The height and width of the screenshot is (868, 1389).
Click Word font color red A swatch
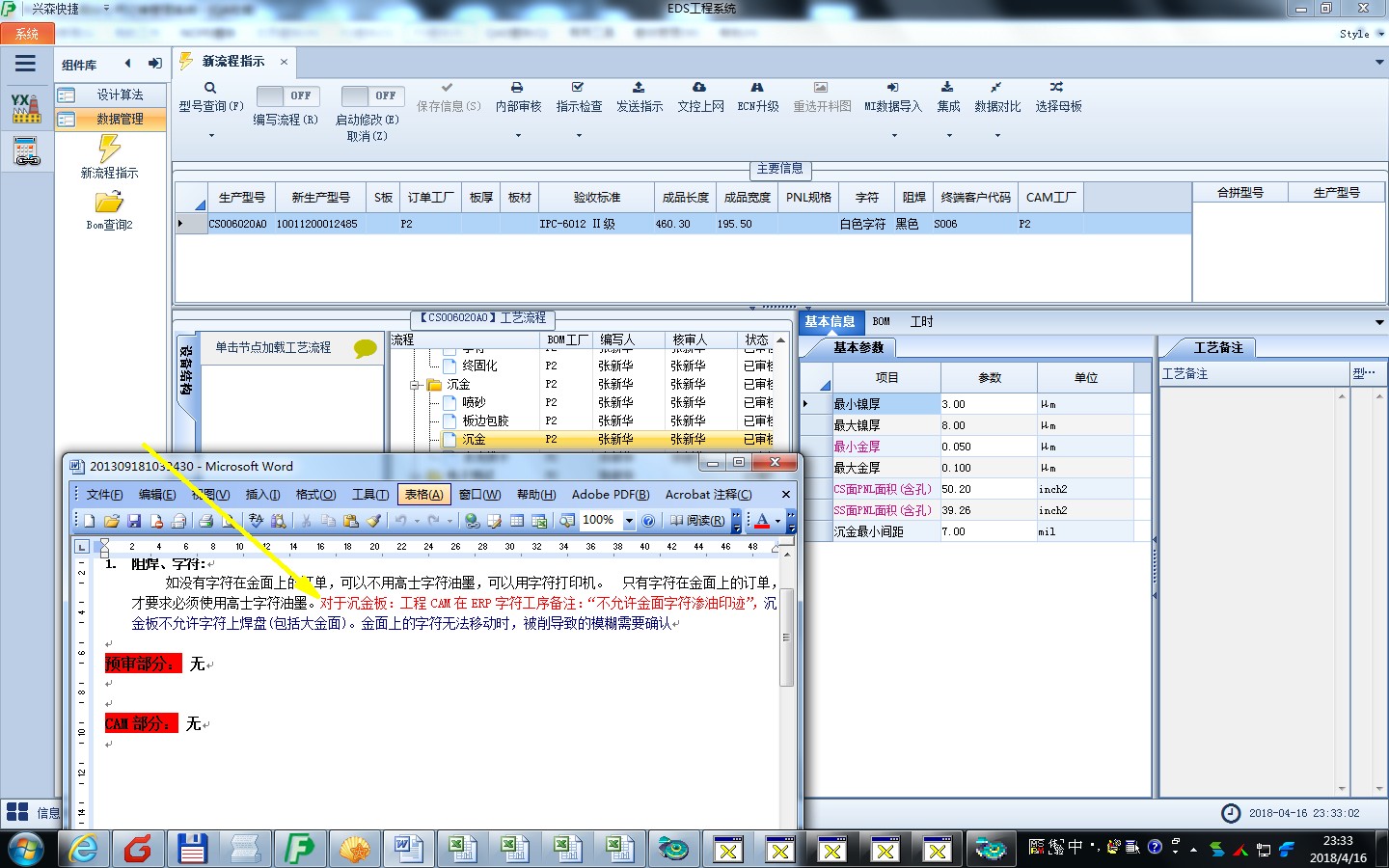coord(762,521)
